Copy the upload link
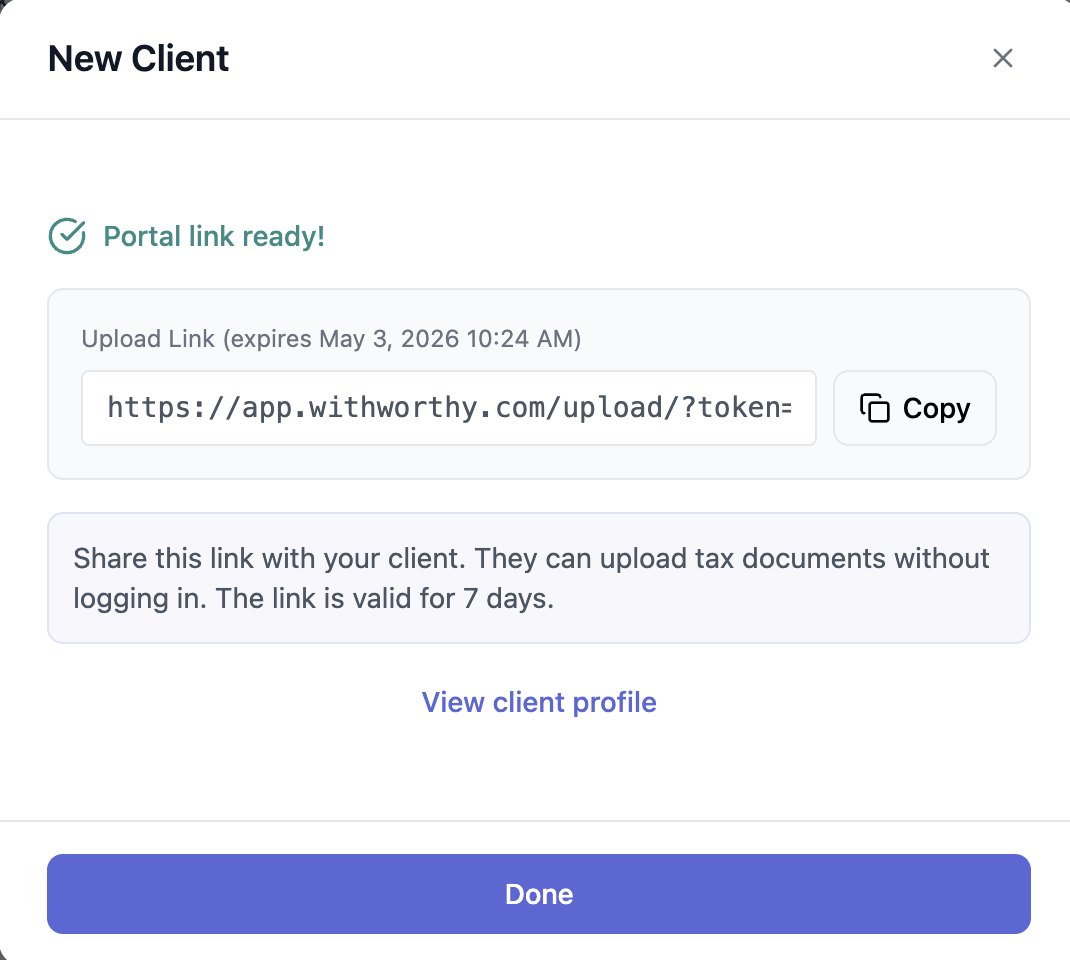Image resolution: width=1070 pixels, height=960 pixels. [x=914, y=408]
